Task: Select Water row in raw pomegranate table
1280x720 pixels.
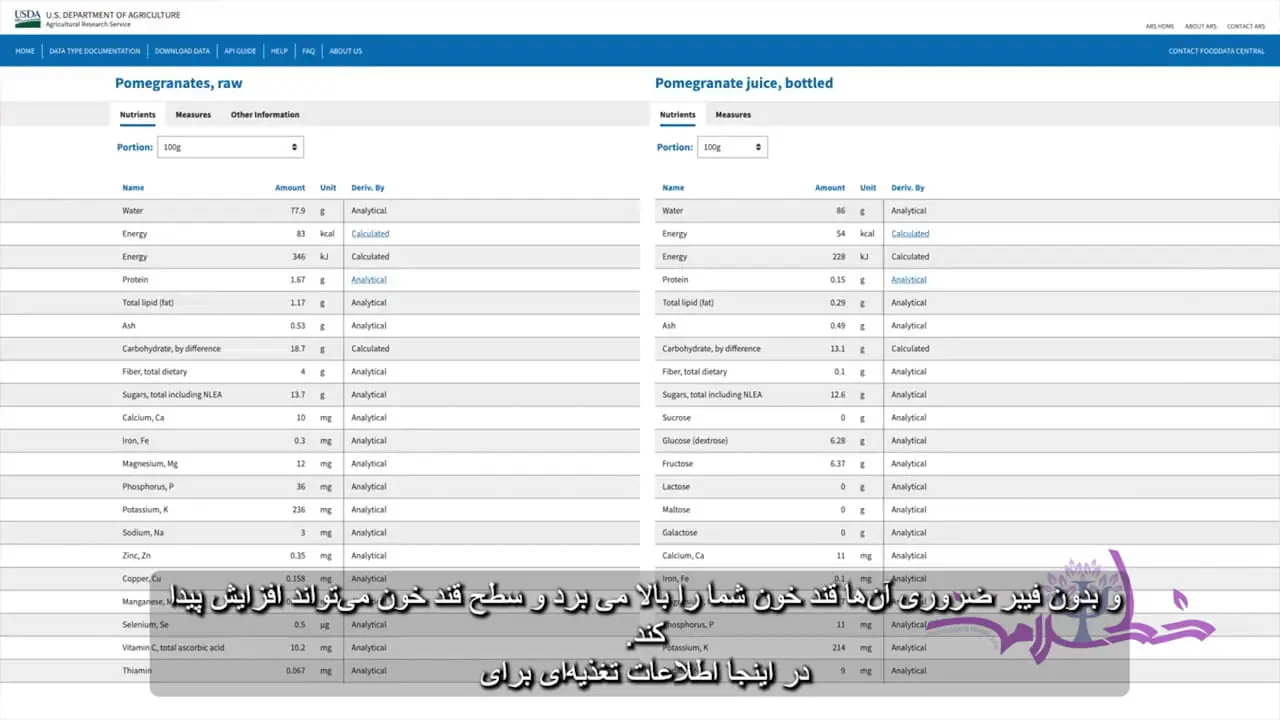Action: pyautogui.click(x=320, y=211)
